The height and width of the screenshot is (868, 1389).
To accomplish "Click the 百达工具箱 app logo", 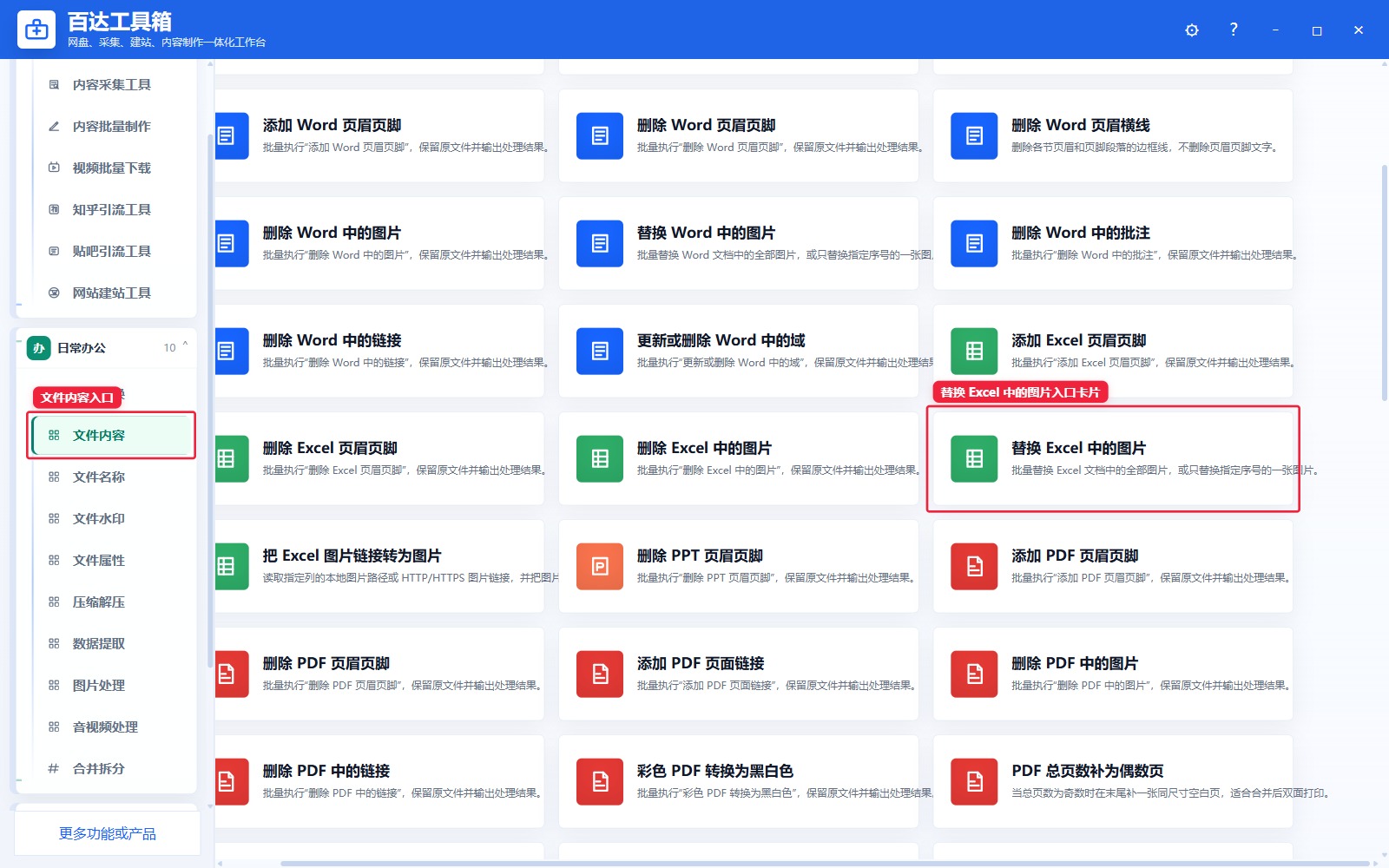I will 36,30.
